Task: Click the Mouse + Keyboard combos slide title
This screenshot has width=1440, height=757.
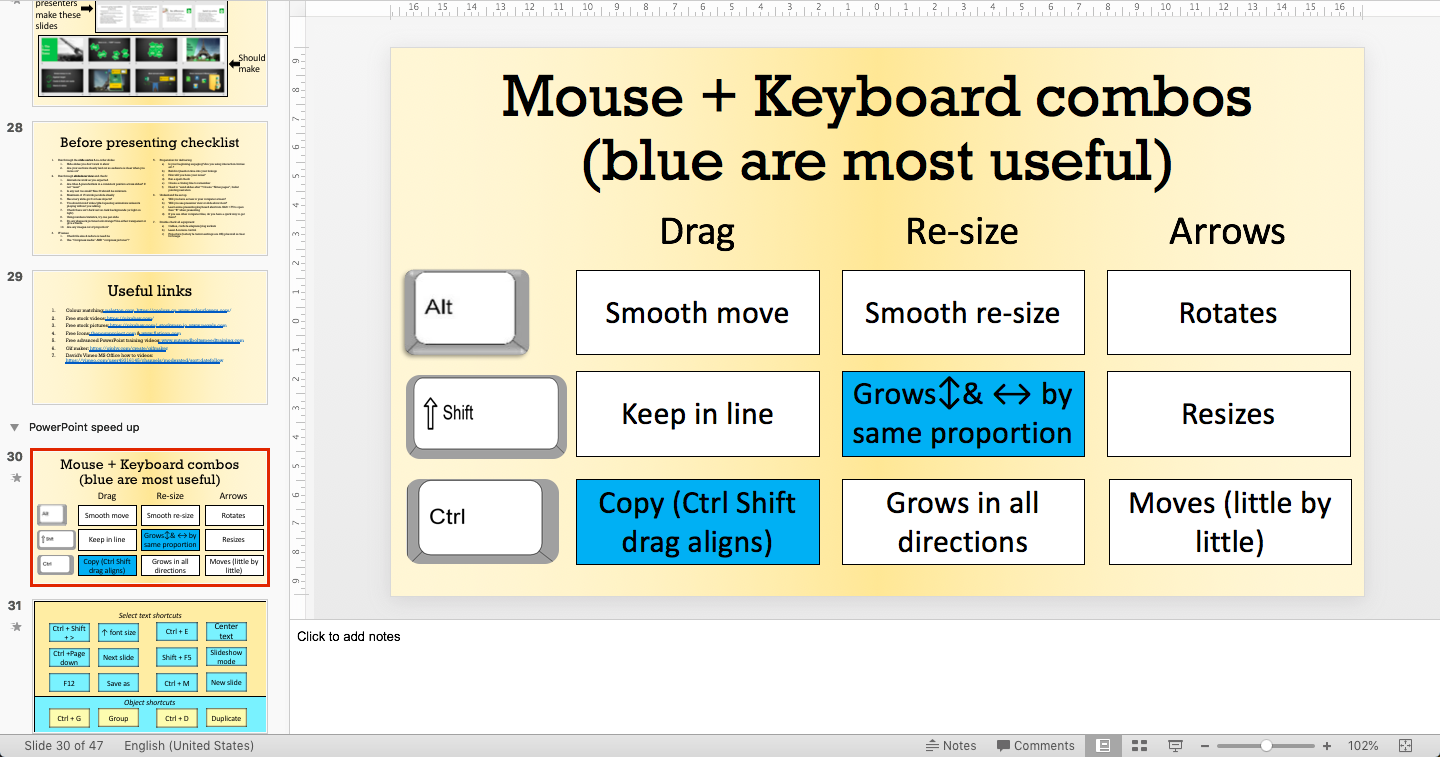Action: [x=877, y=130]
